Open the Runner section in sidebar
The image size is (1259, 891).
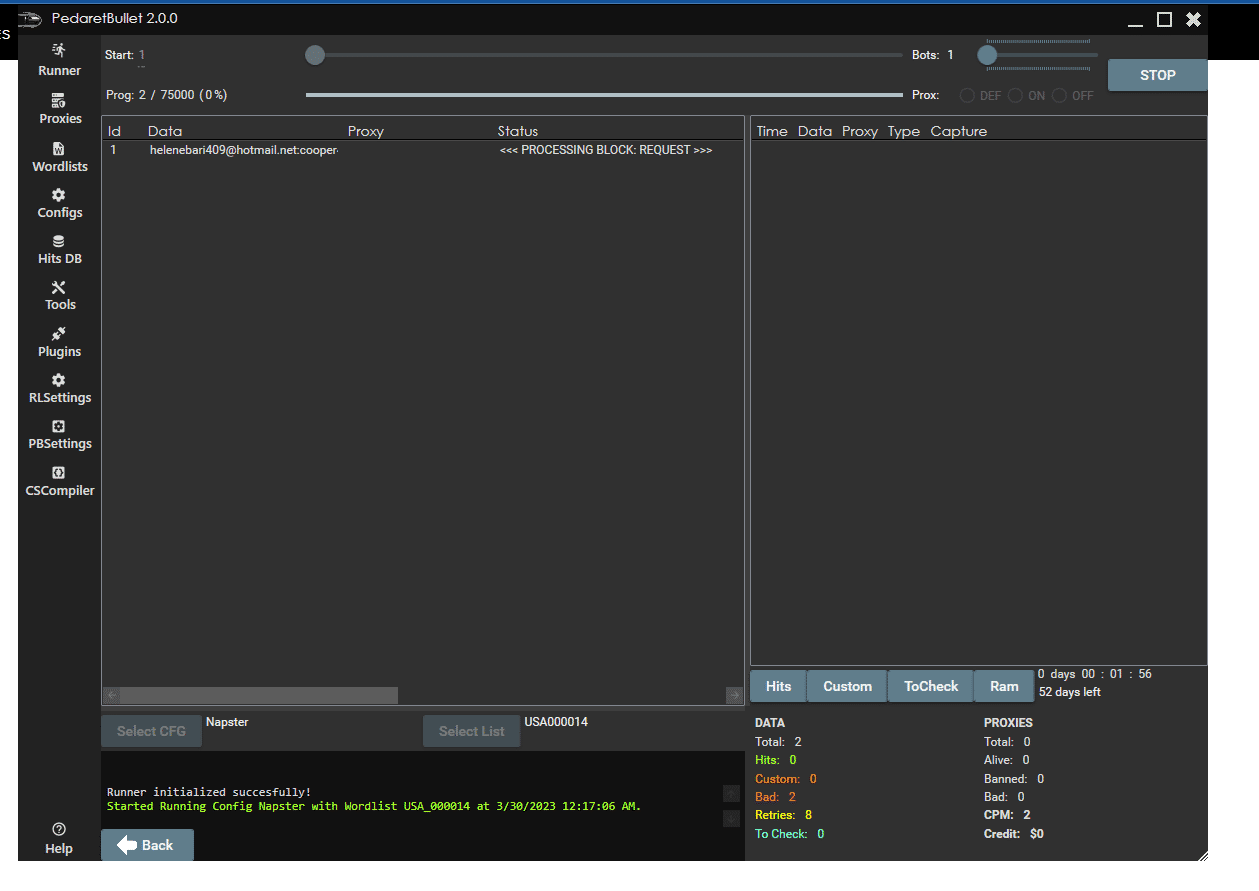click(59, 60)
